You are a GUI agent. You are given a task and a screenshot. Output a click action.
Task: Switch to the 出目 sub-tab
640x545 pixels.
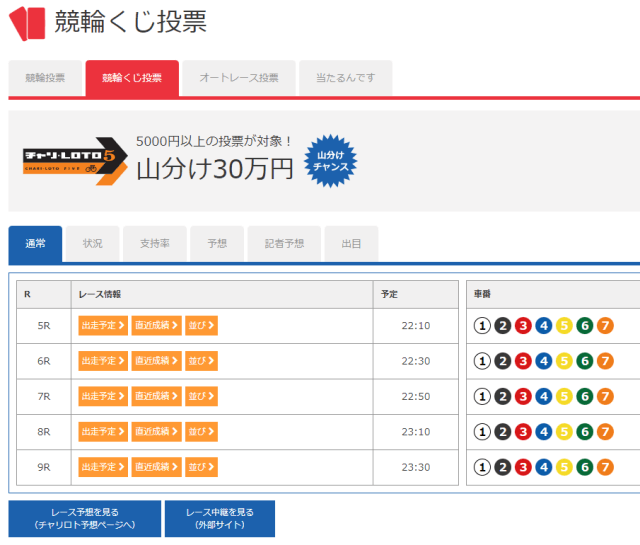(x=351, y=244)
